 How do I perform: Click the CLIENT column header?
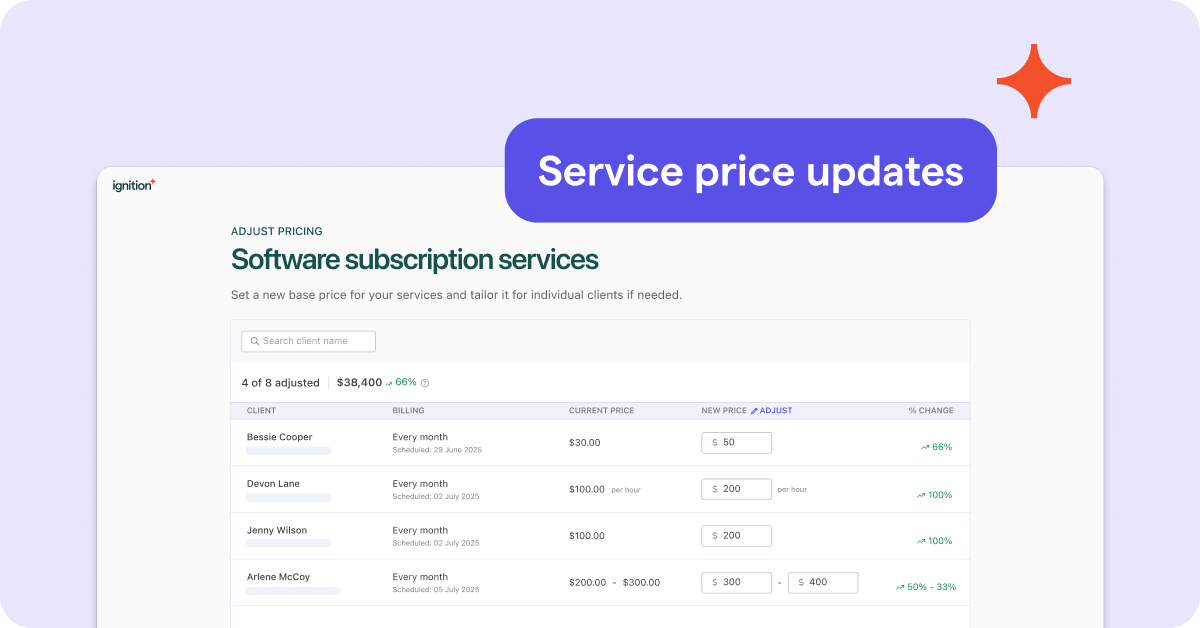[x=261, y=411]
